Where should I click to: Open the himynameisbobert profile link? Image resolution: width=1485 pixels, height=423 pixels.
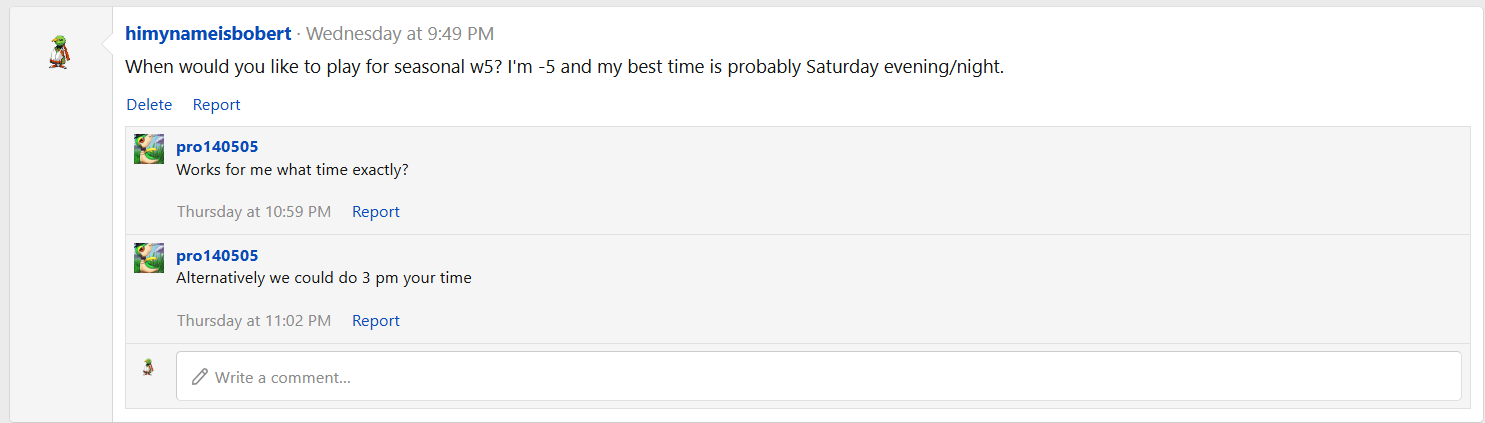[x=208, y=33]
